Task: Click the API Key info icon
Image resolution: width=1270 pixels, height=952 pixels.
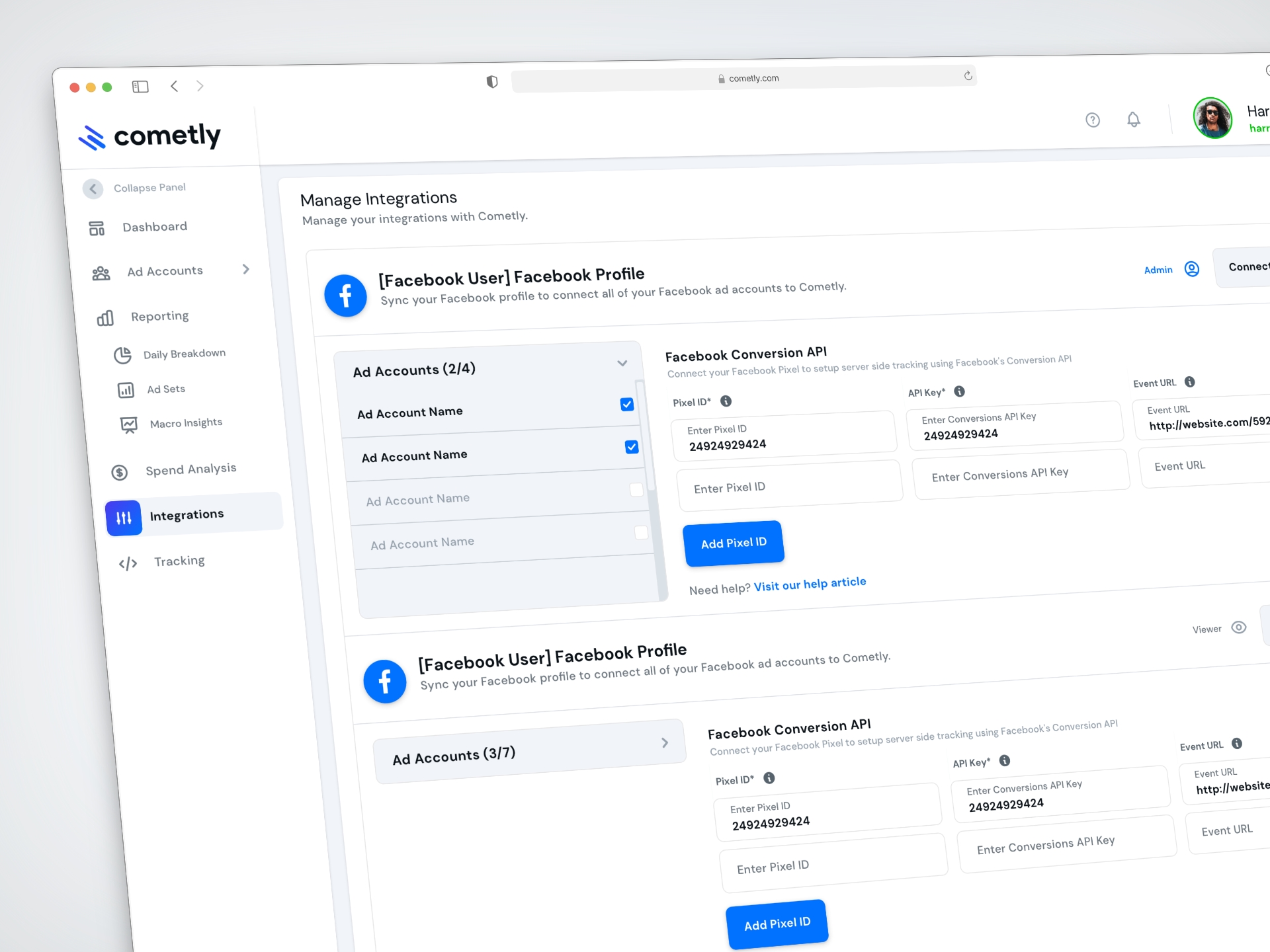Action: pos(960,391)
